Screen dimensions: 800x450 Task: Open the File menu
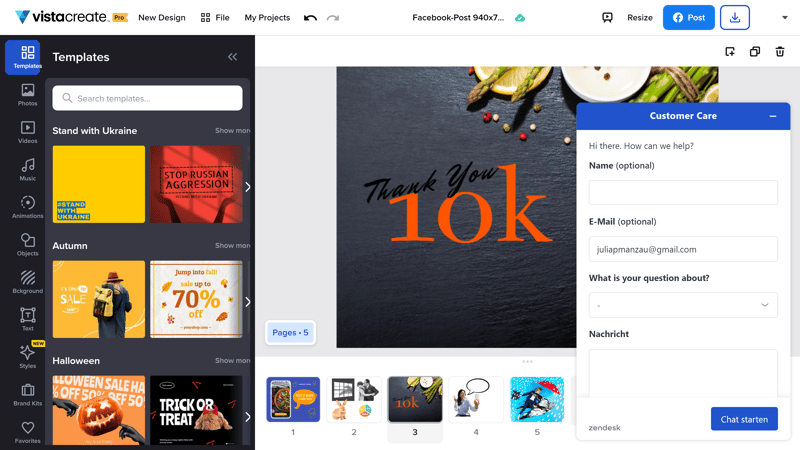215,18
